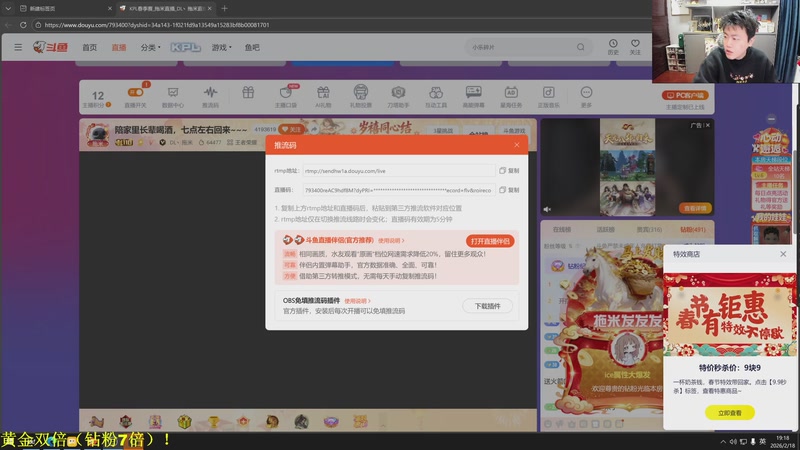Close the 推流码 dialog
The height and width of the screenshot is (450, 800).
click(x=517, y=145)
